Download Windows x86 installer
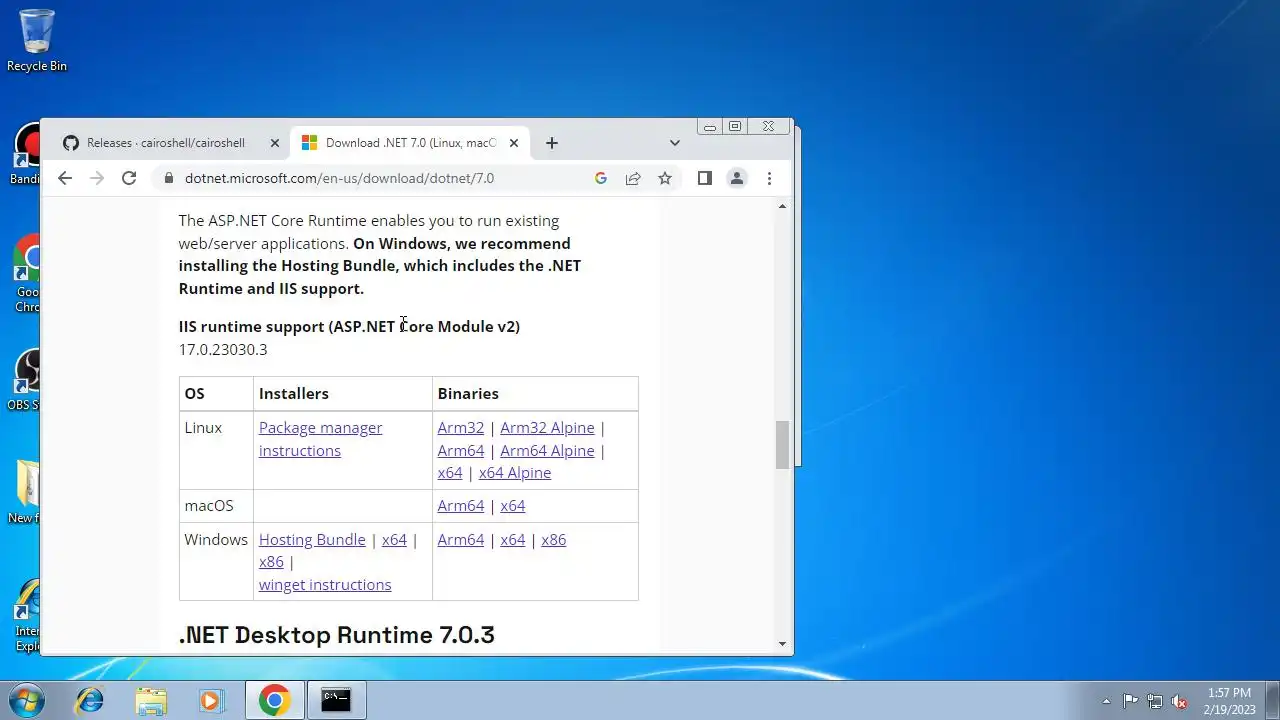Viewport: 1280px width, 720px height. coord(271,562)
